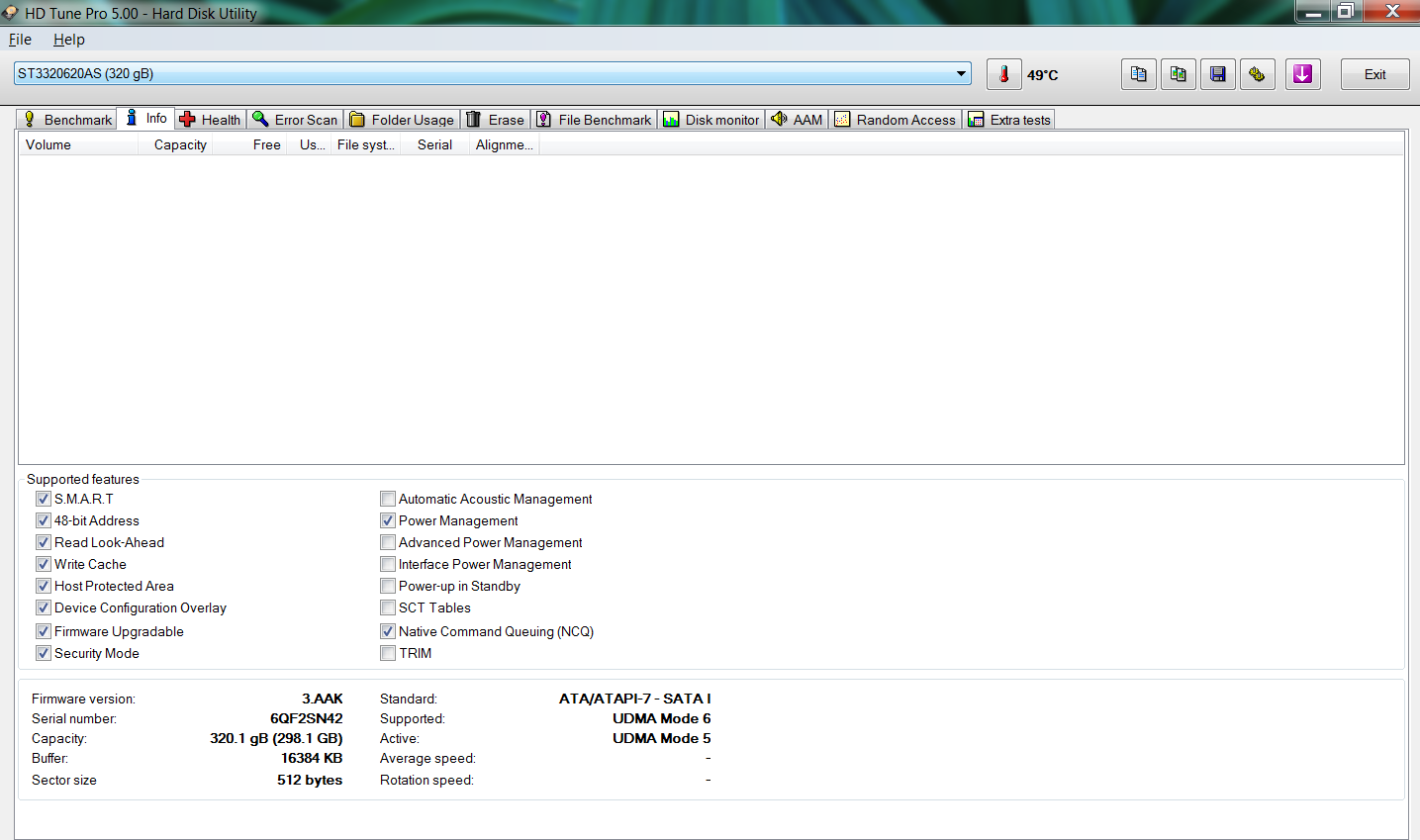Click the Free column header
Screen dimensions: 1420x840
(250, 144)
